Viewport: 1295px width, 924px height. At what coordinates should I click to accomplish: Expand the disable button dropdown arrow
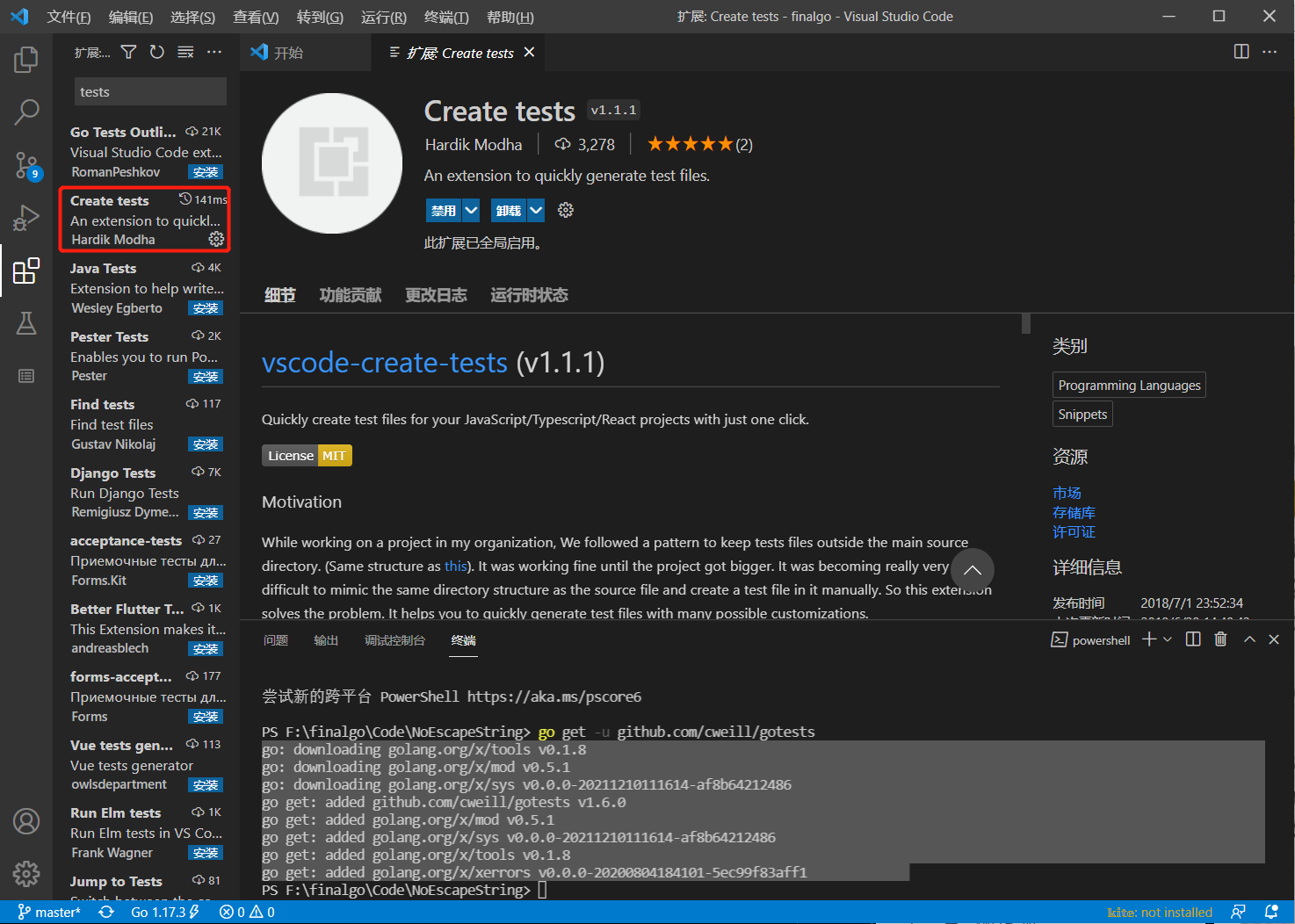(472, 210)
